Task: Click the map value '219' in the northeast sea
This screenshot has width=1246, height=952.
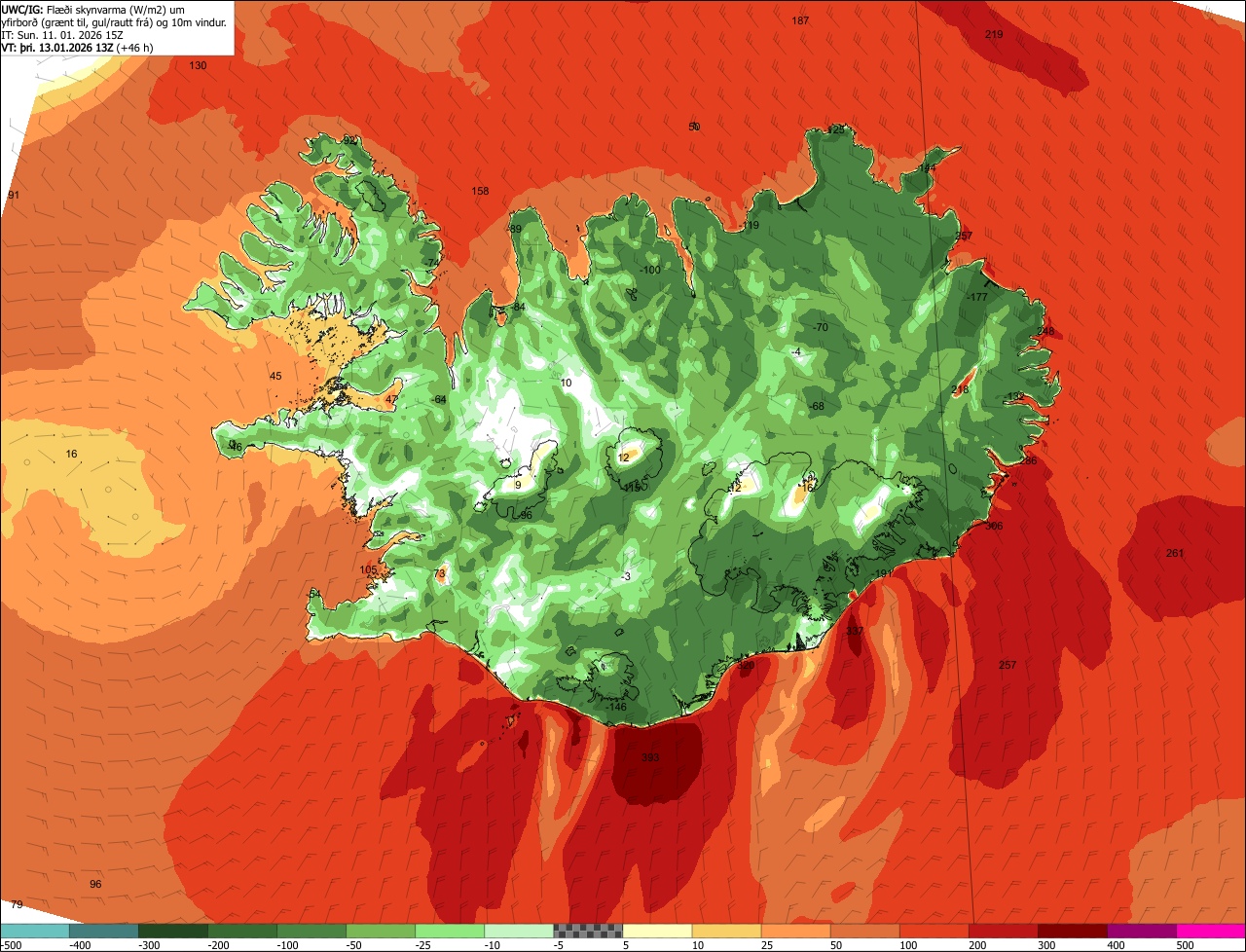Action: point(994,34)
